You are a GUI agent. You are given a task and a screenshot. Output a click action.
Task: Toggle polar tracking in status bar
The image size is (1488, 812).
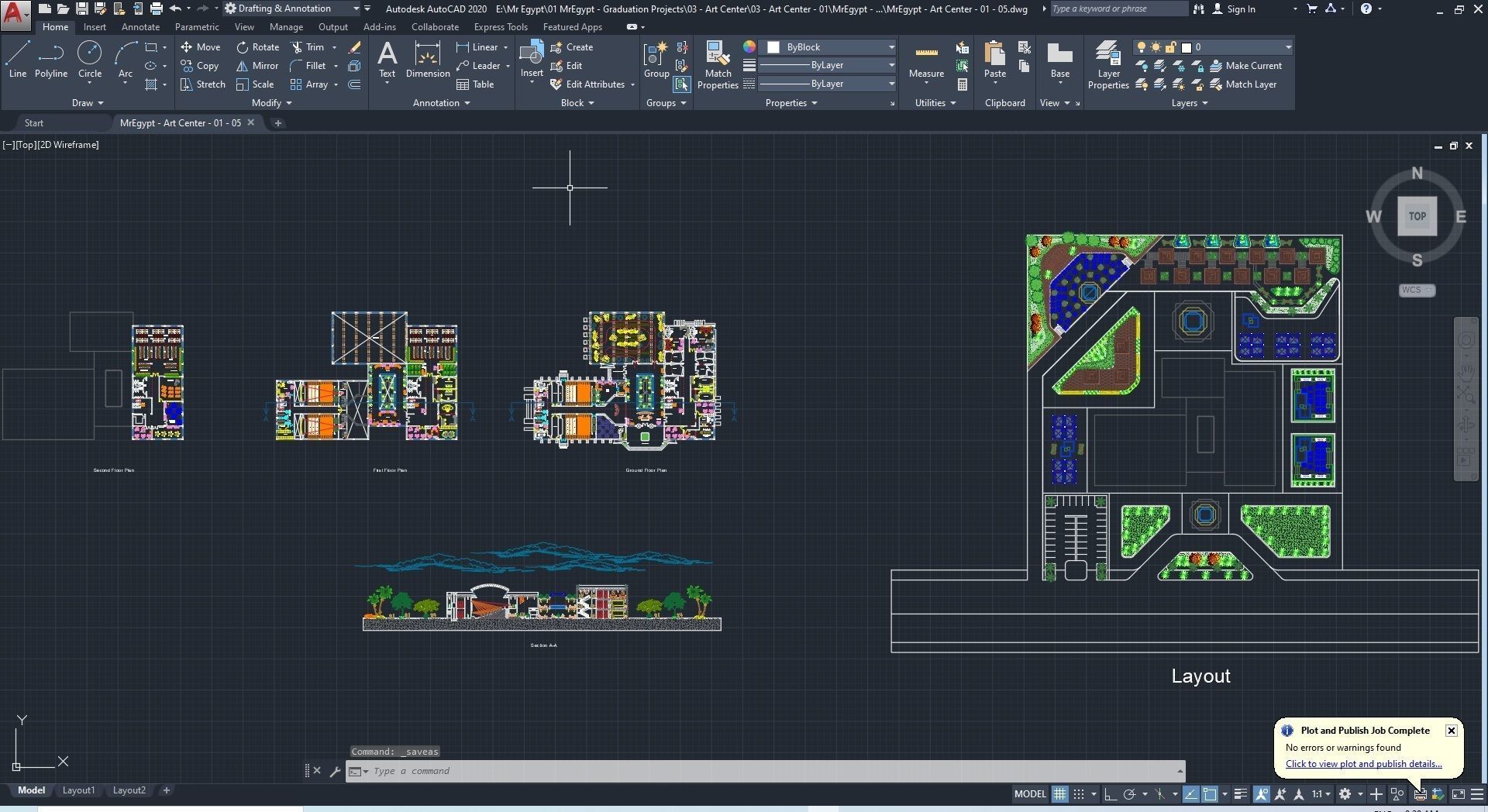coord(1129,794)
